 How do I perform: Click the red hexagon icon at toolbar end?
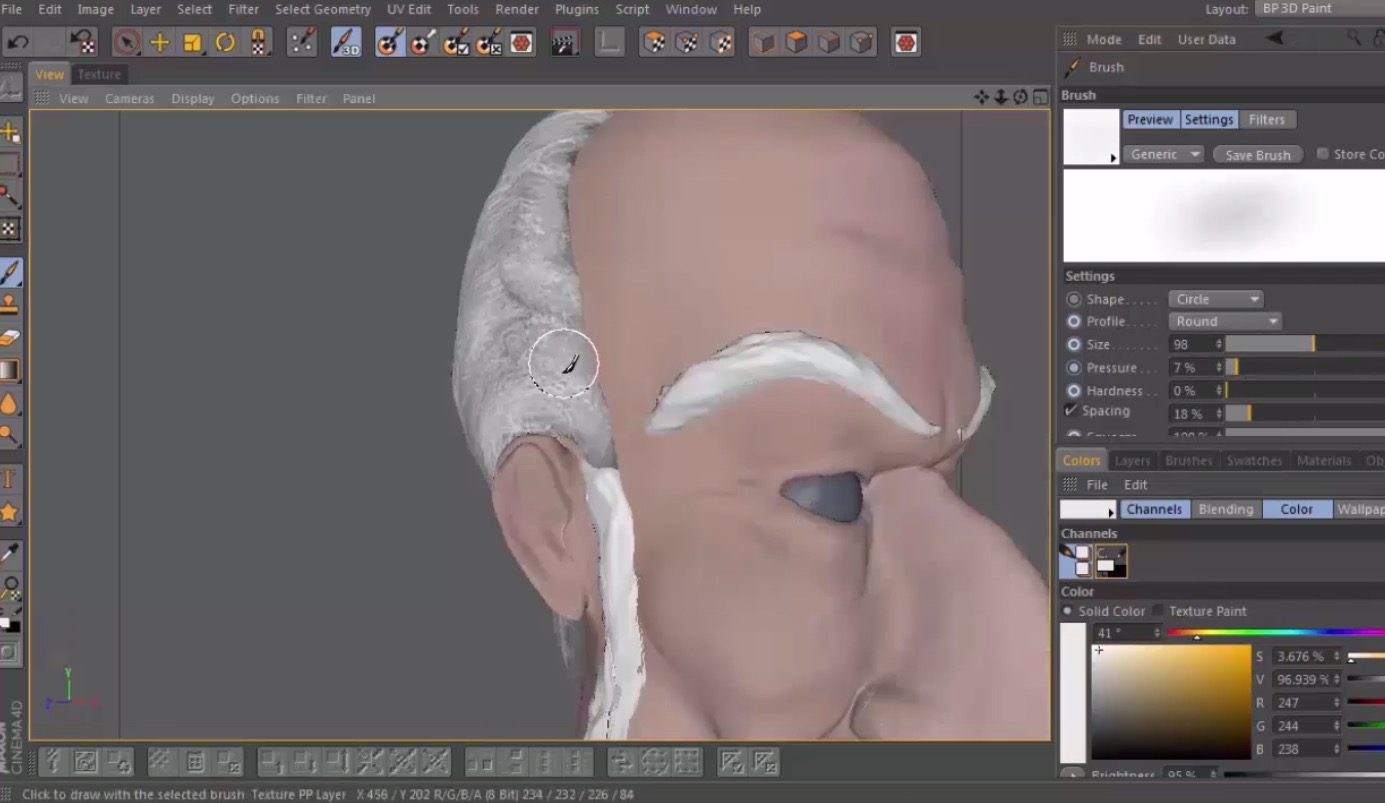[906, 43]
